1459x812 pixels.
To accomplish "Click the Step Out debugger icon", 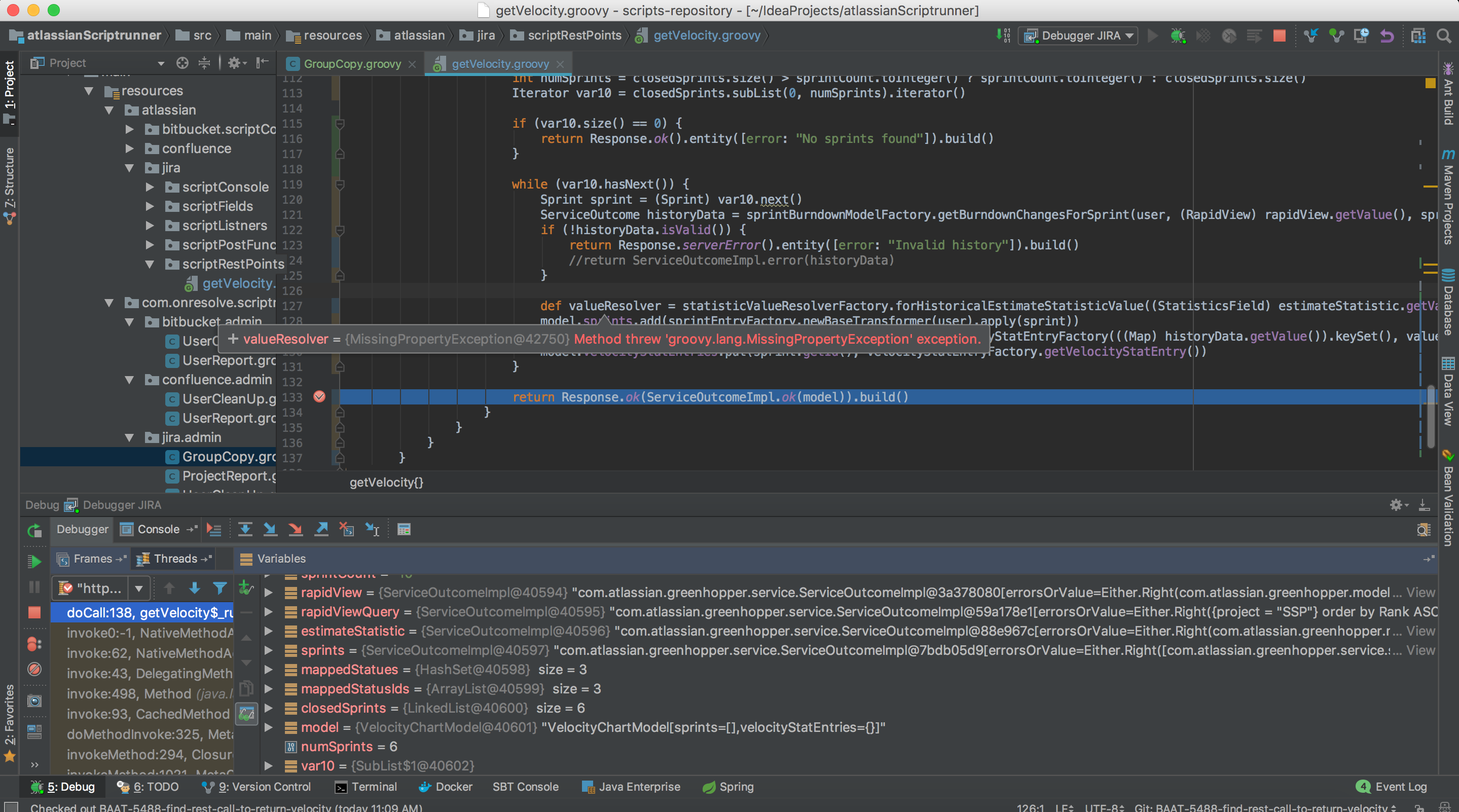I will coord(321,530).
